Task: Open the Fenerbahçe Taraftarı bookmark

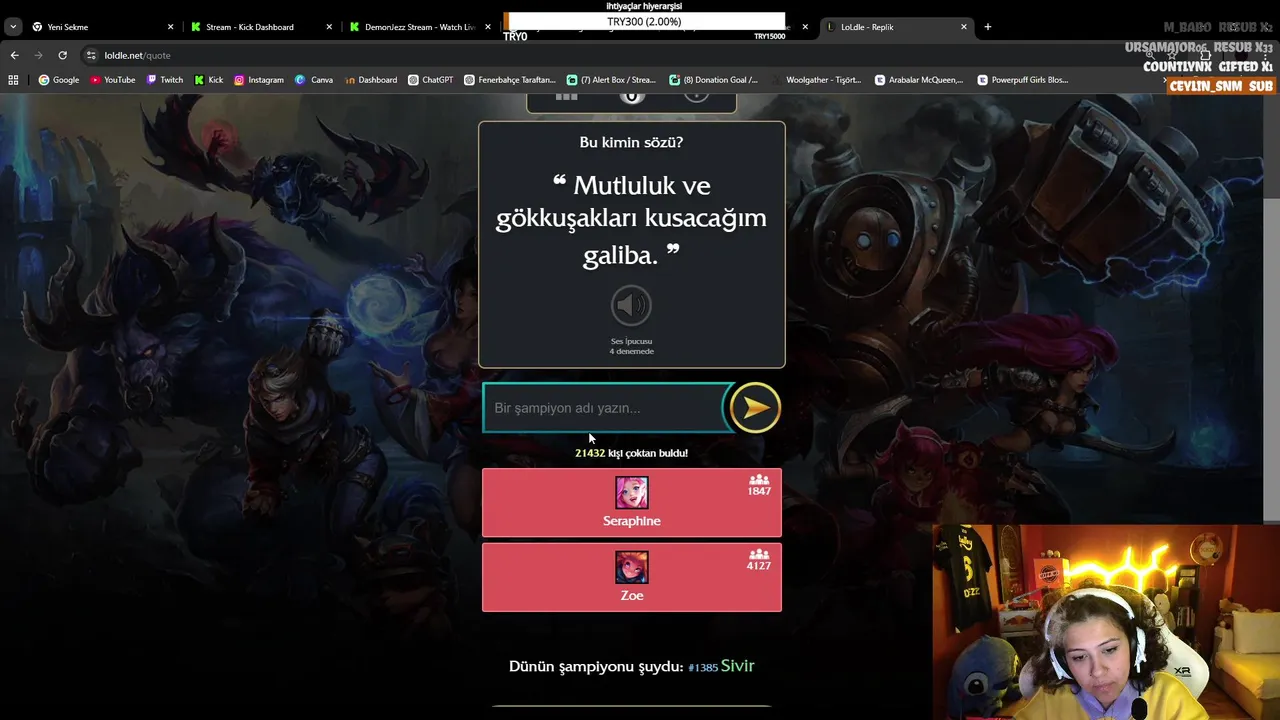Action: point(510,80)
